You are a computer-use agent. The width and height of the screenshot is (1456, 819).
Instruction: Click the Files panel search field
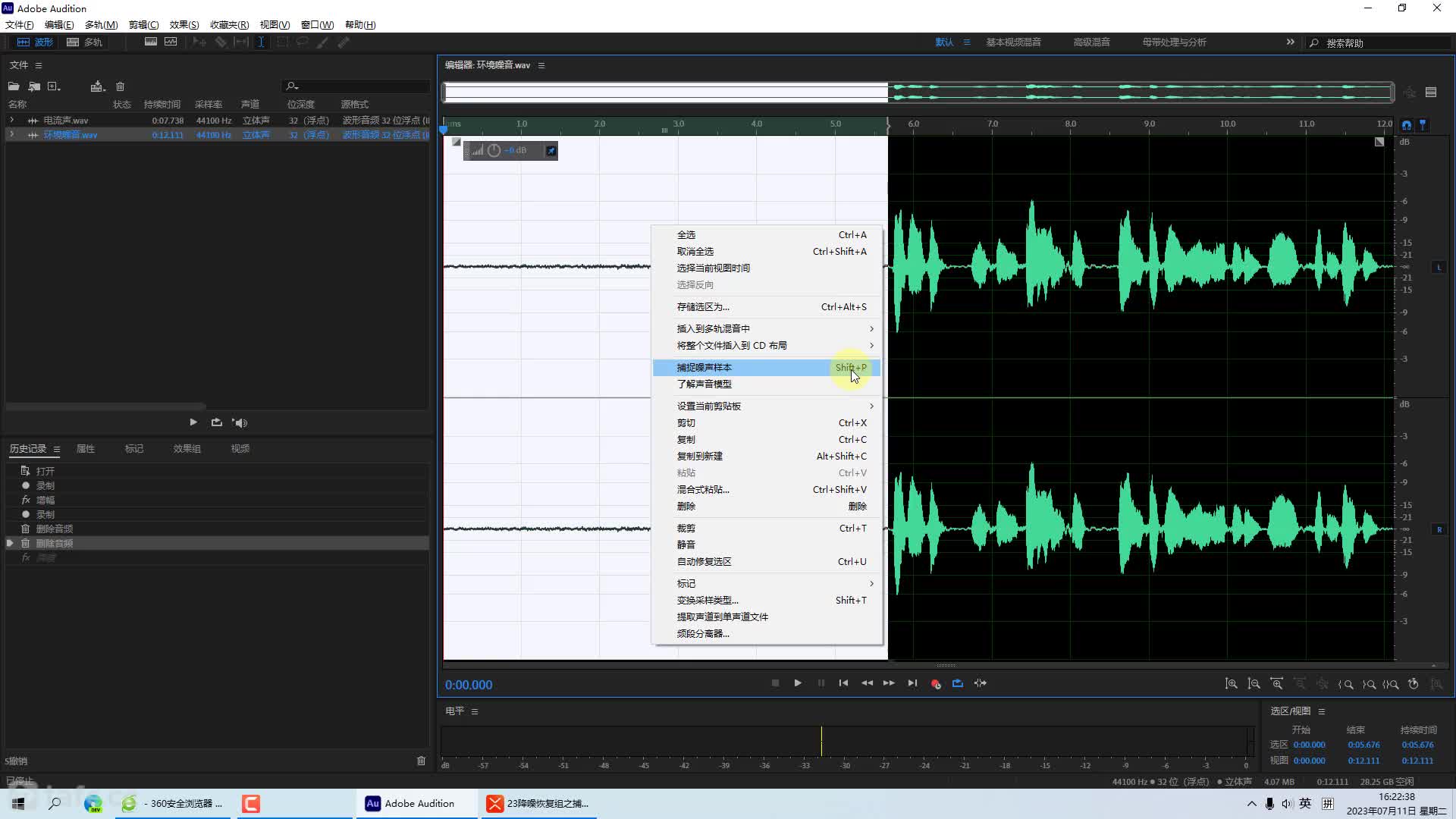point(356,86)
